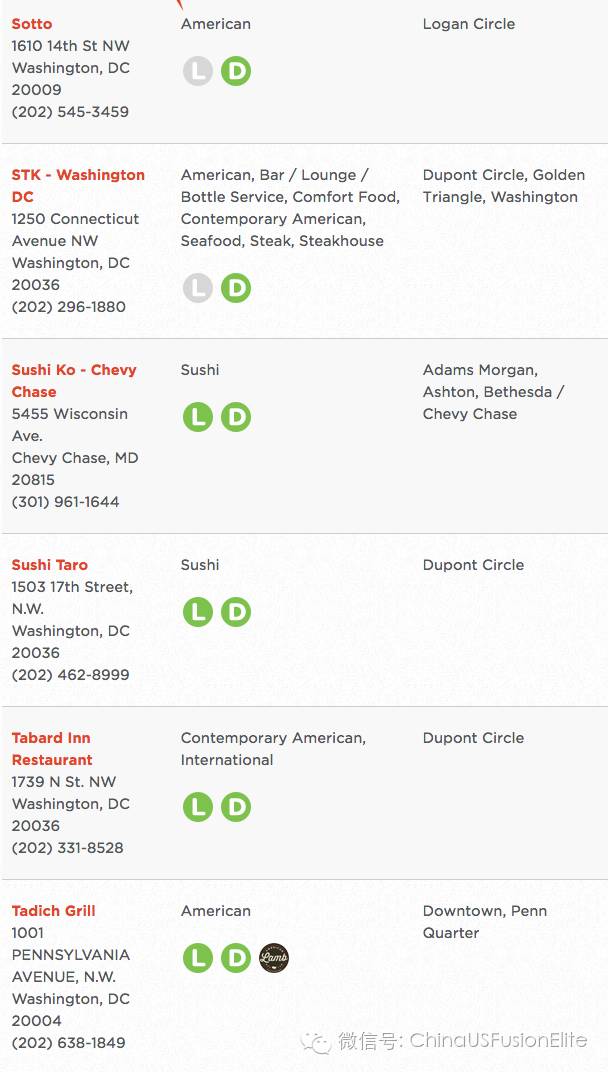Click the Dinner icon for Sushi Ko Chevy Chase
608x1072 pixels.
236,417
